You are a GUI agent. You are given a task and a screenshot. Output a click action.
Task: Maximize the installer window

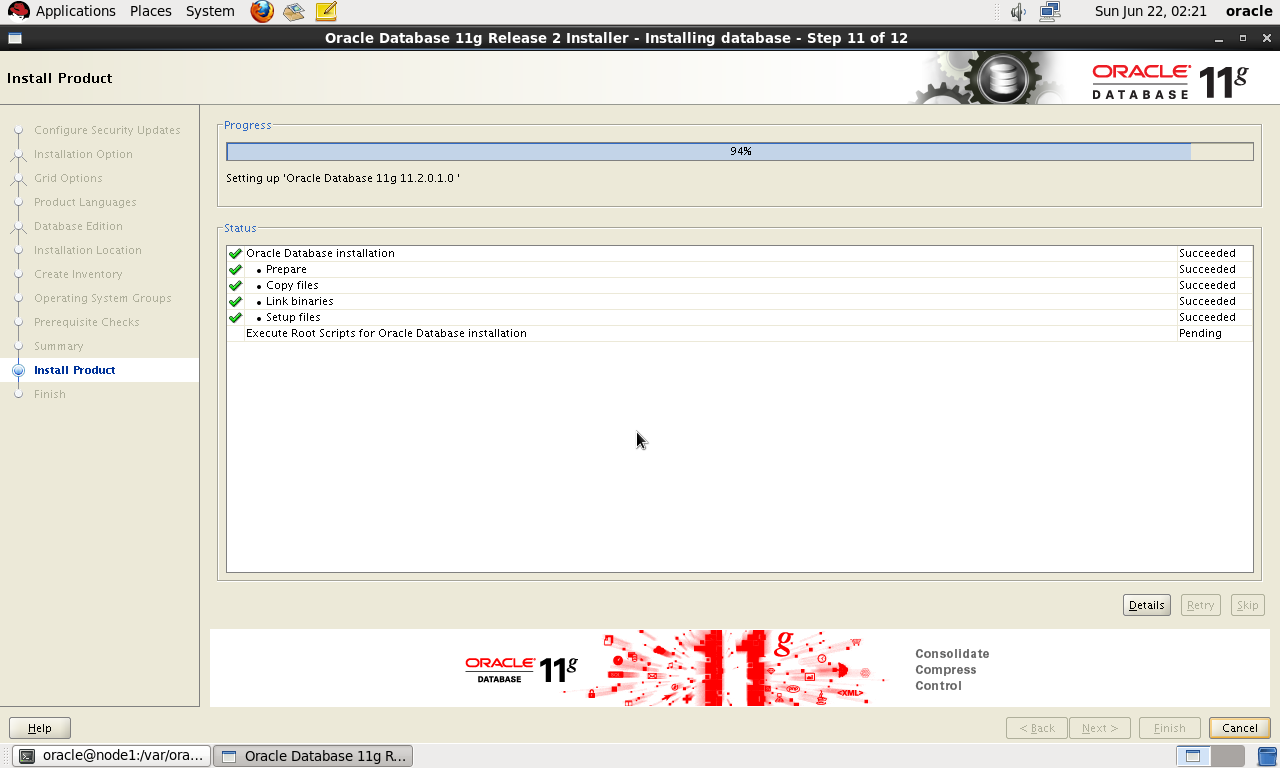pyautogui.click(x=1243, y=38)
